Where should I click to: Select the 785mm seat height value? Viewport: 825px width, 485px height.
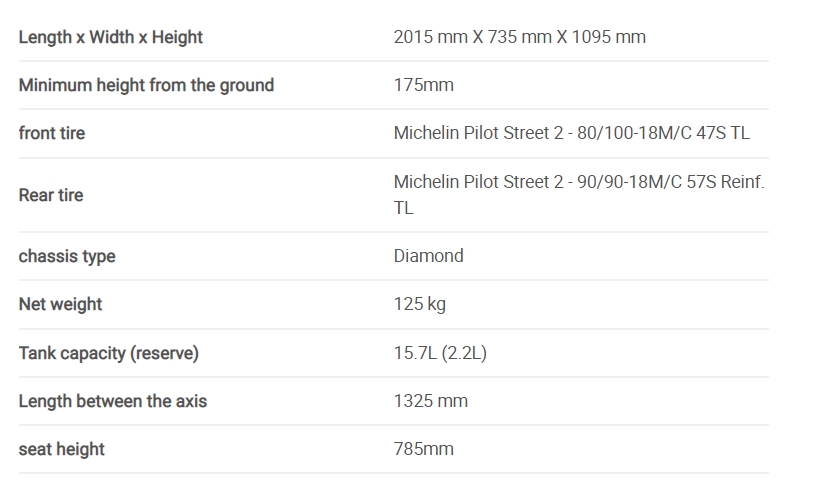pos(424,449)
